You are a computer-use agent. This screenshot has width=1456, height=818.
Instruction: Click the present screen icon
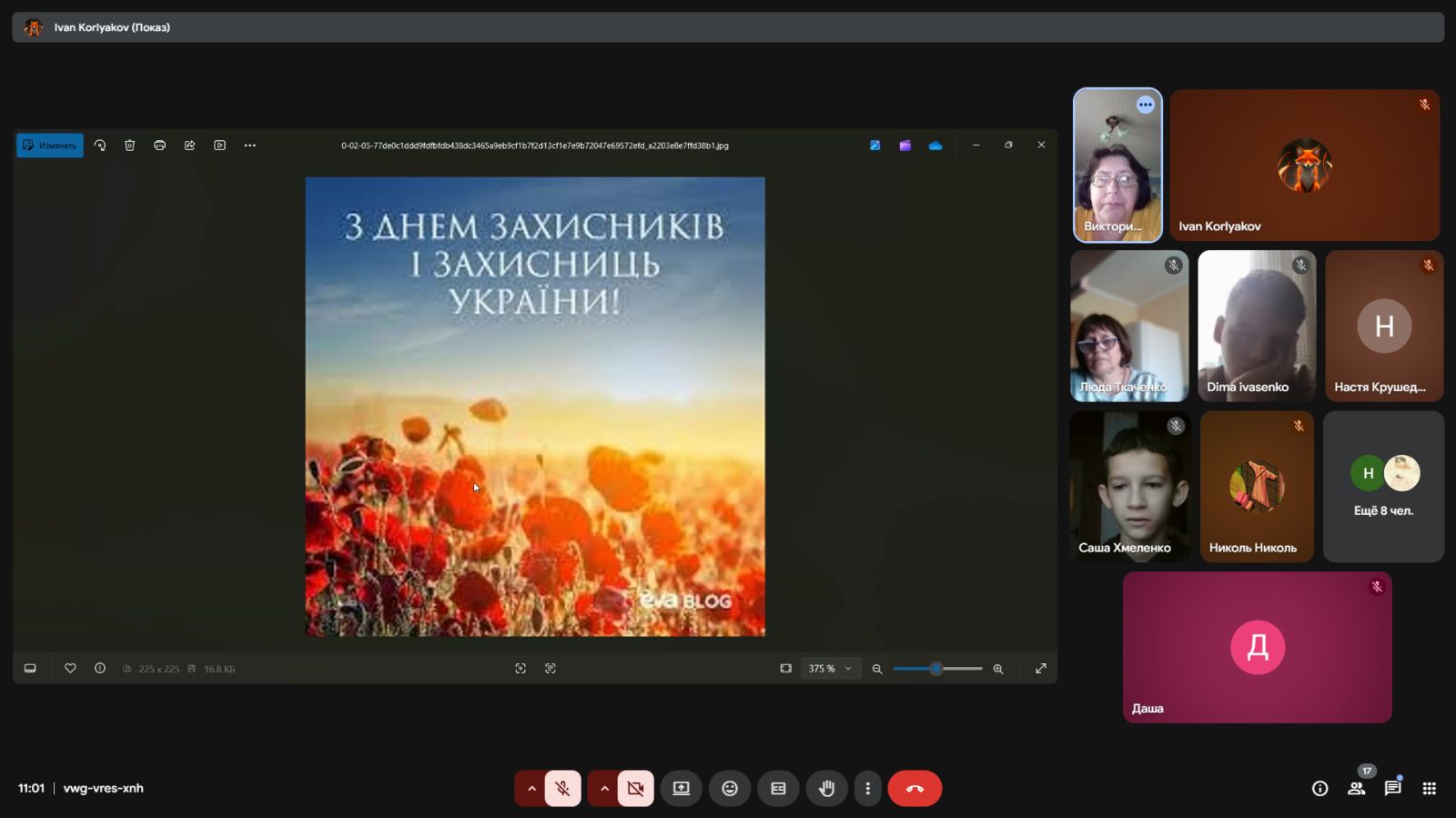(x=681, y=788)
